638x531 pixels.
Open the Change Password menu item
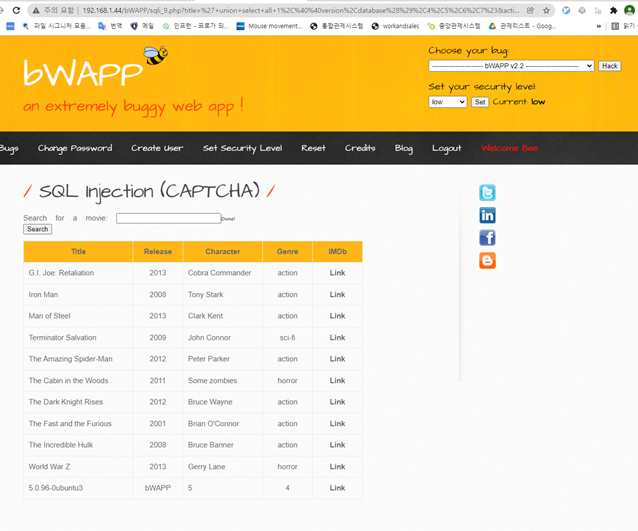coord(75,149)
